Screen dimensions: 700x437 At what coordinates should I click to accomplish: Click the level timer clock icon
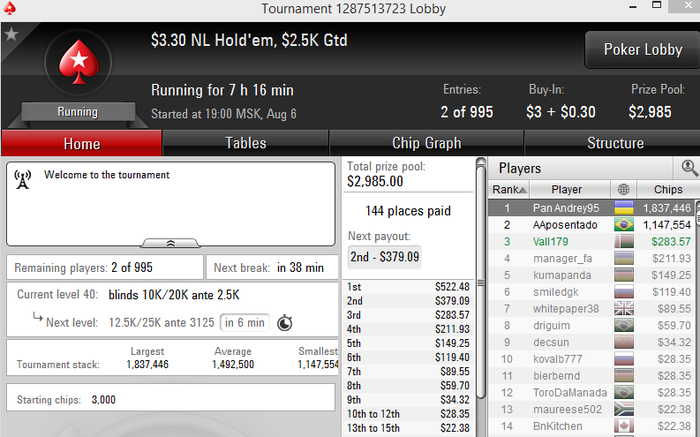point(285,323)
